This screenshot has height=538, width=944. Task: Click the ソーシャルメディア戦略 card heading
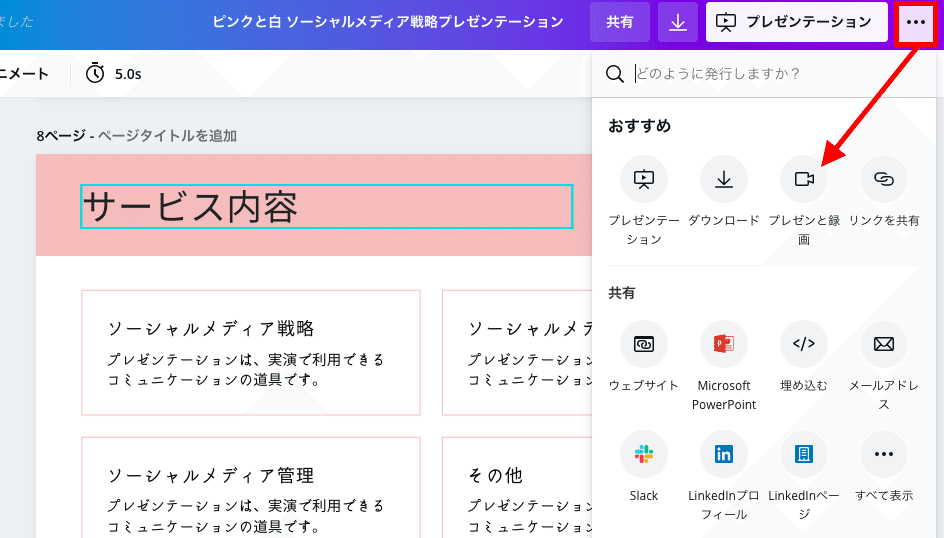click(x=211, y=329)
